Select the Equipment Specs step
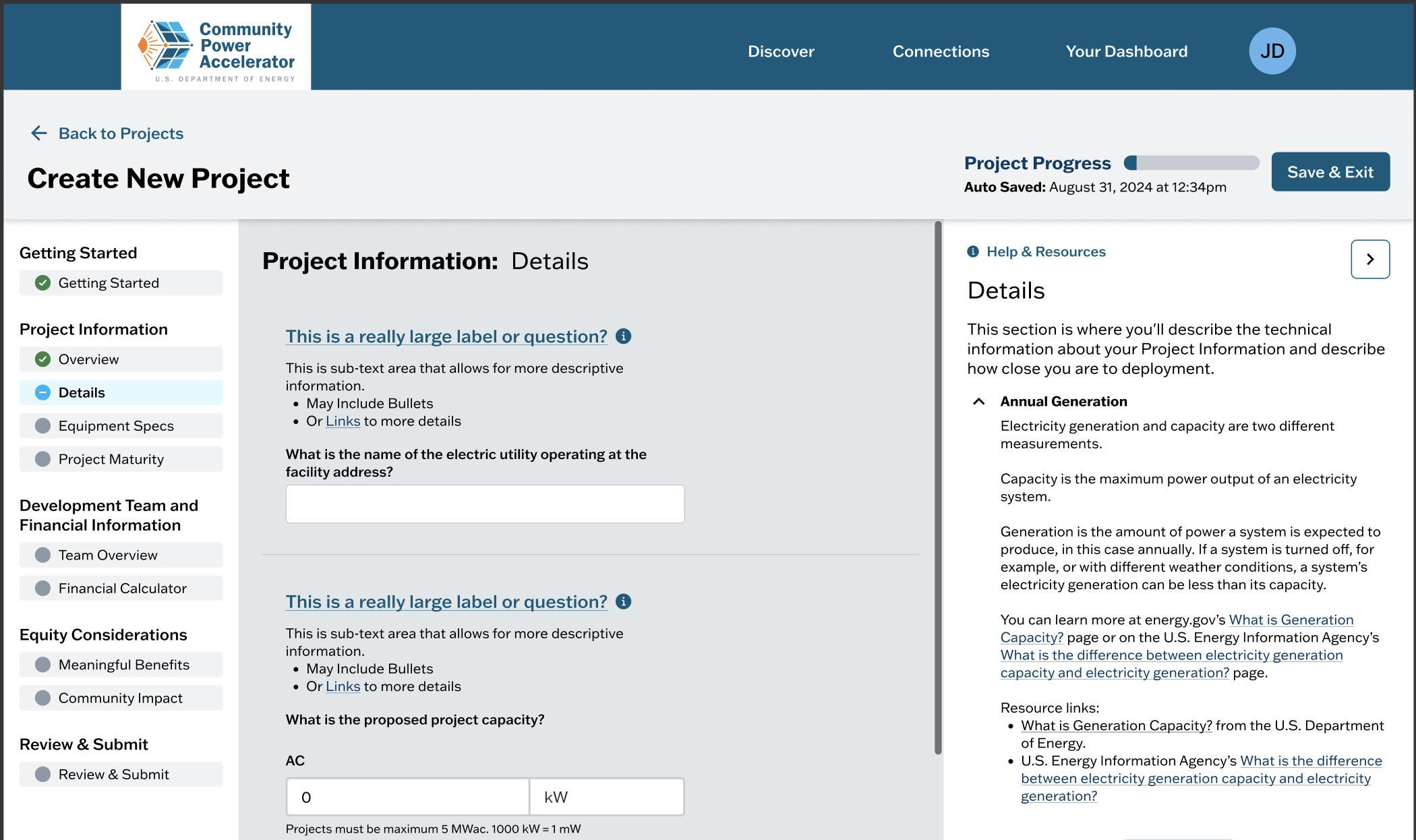Viewport: 1416px width, 840px height. 116,426
